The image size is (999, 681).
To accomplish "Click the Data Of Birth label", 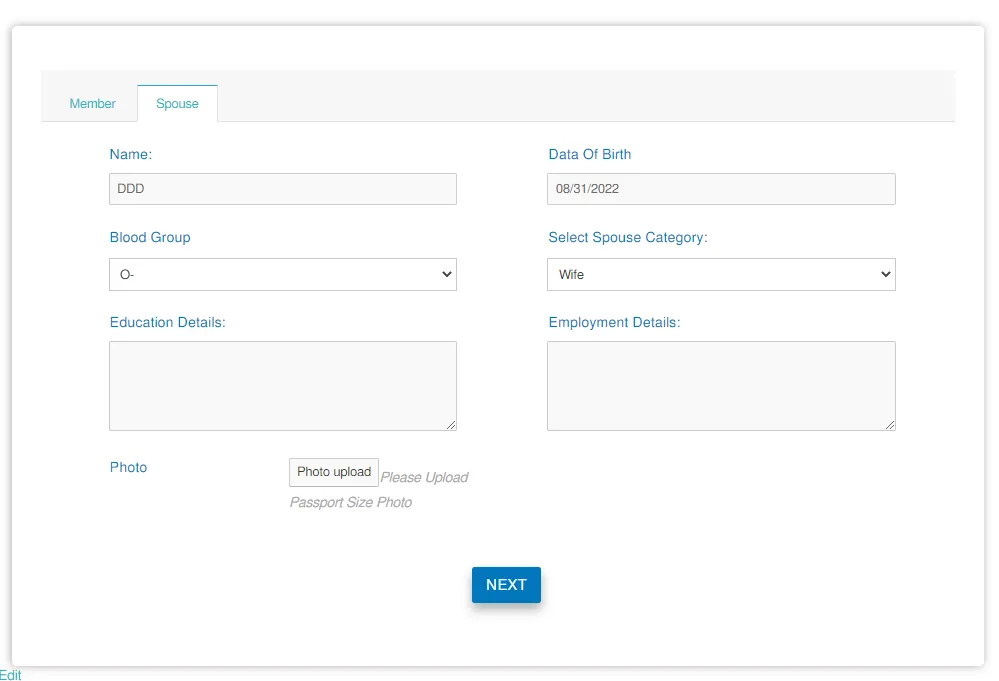I will 589,154.
